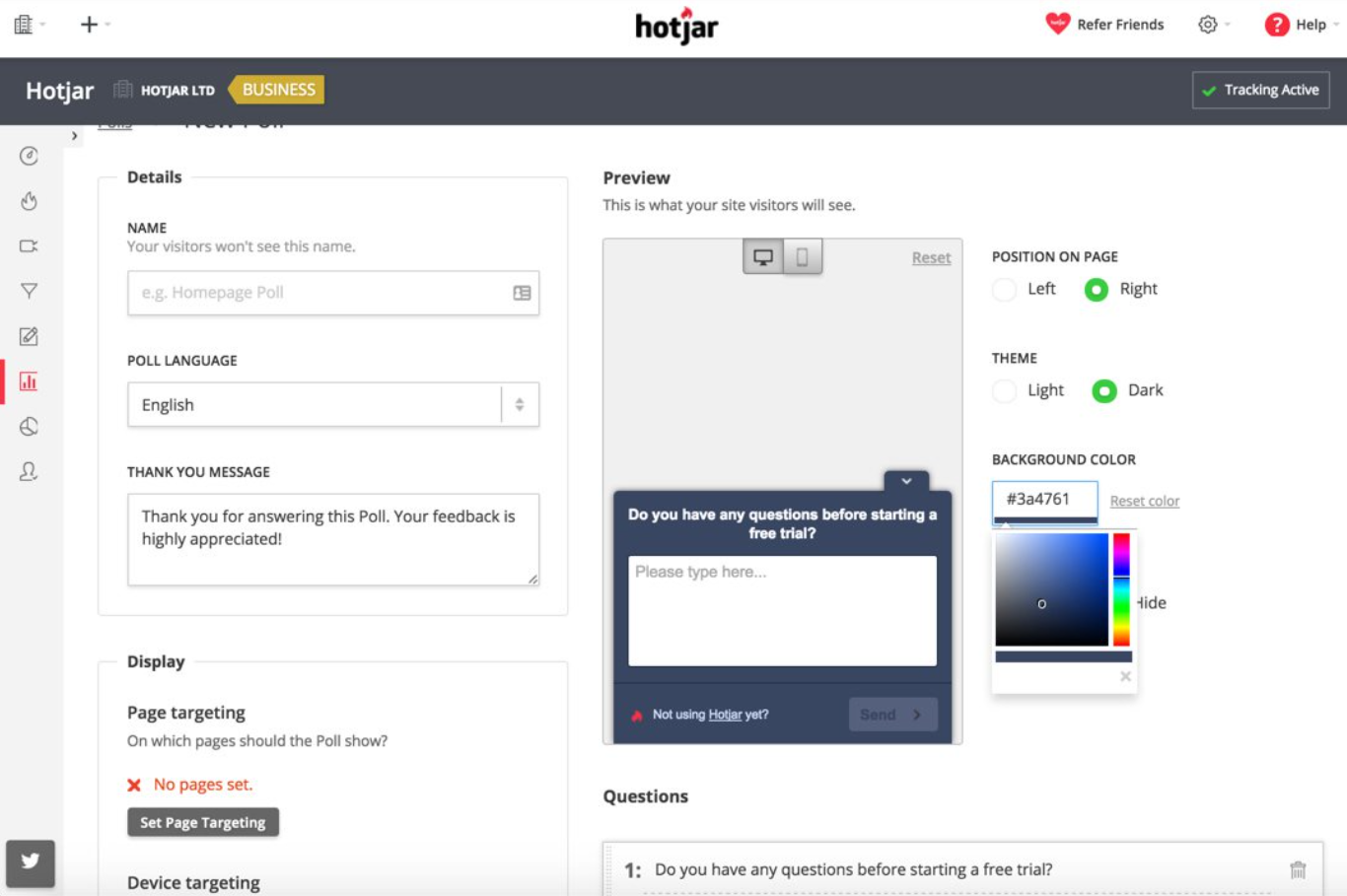1347x896 pixels.
Task: Click the card icon in Name field
Action: [x=522, y=293]
